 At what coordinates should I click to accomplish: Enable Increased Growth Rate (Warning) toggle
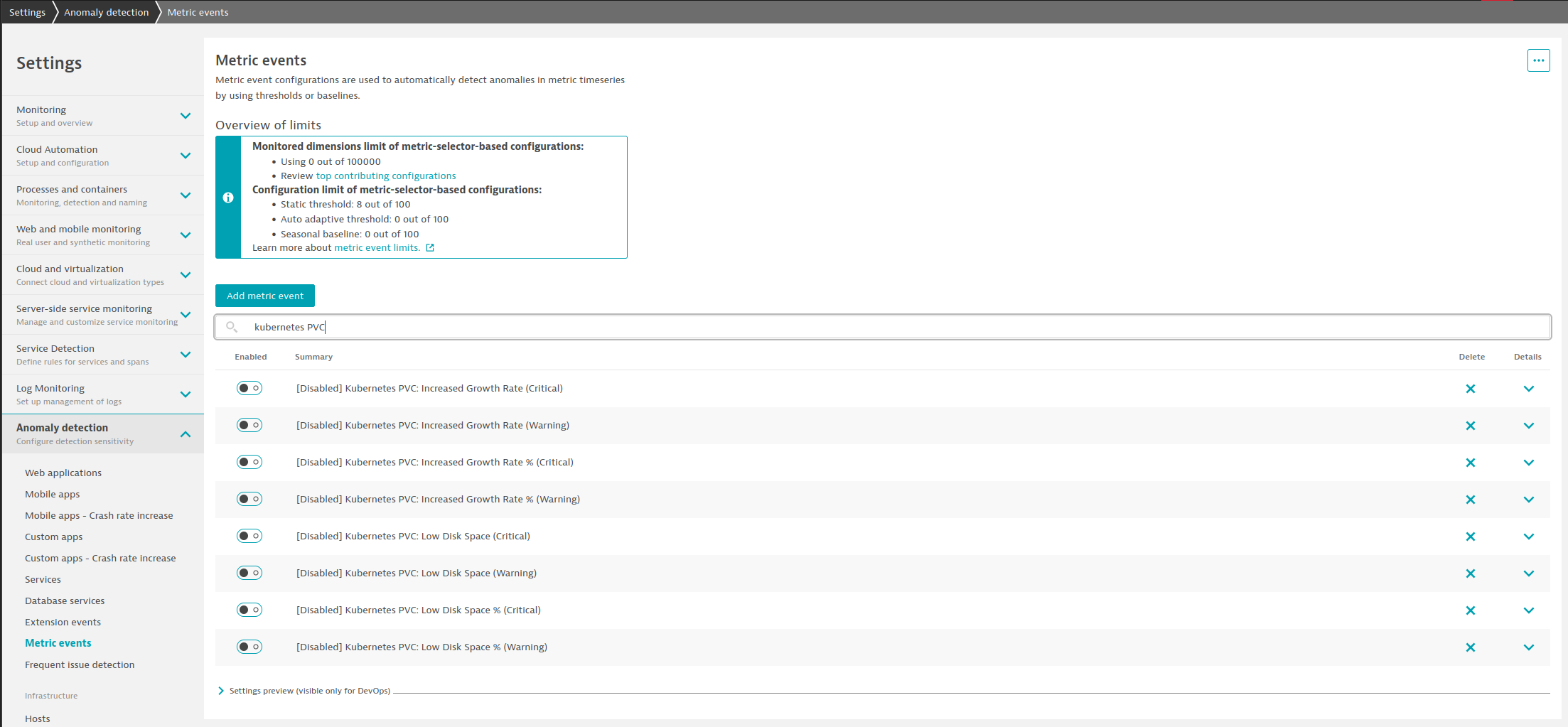249,425
